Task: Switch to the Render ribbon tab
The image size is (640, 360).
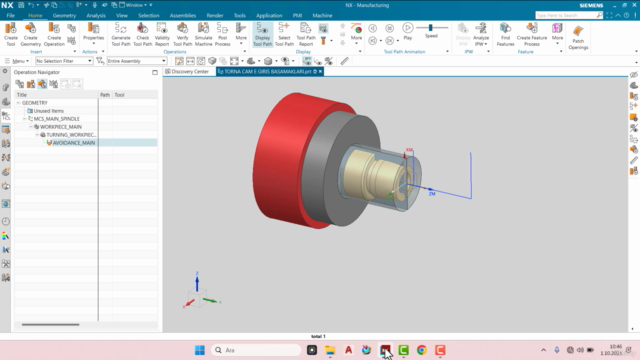Action: pos(215,16)
